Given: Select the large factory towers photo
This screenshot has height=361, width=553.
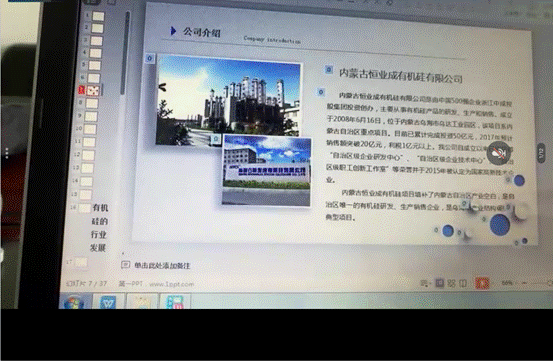Looking at the screenshot, I should point(228,100).
